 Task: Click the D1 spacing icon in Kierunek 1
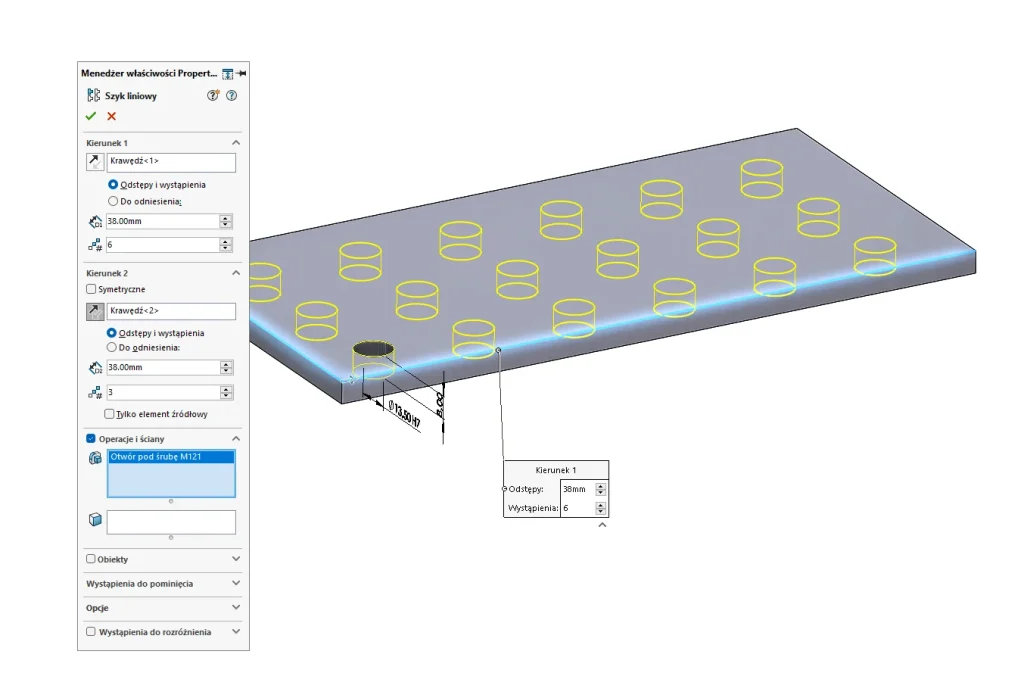95,222
